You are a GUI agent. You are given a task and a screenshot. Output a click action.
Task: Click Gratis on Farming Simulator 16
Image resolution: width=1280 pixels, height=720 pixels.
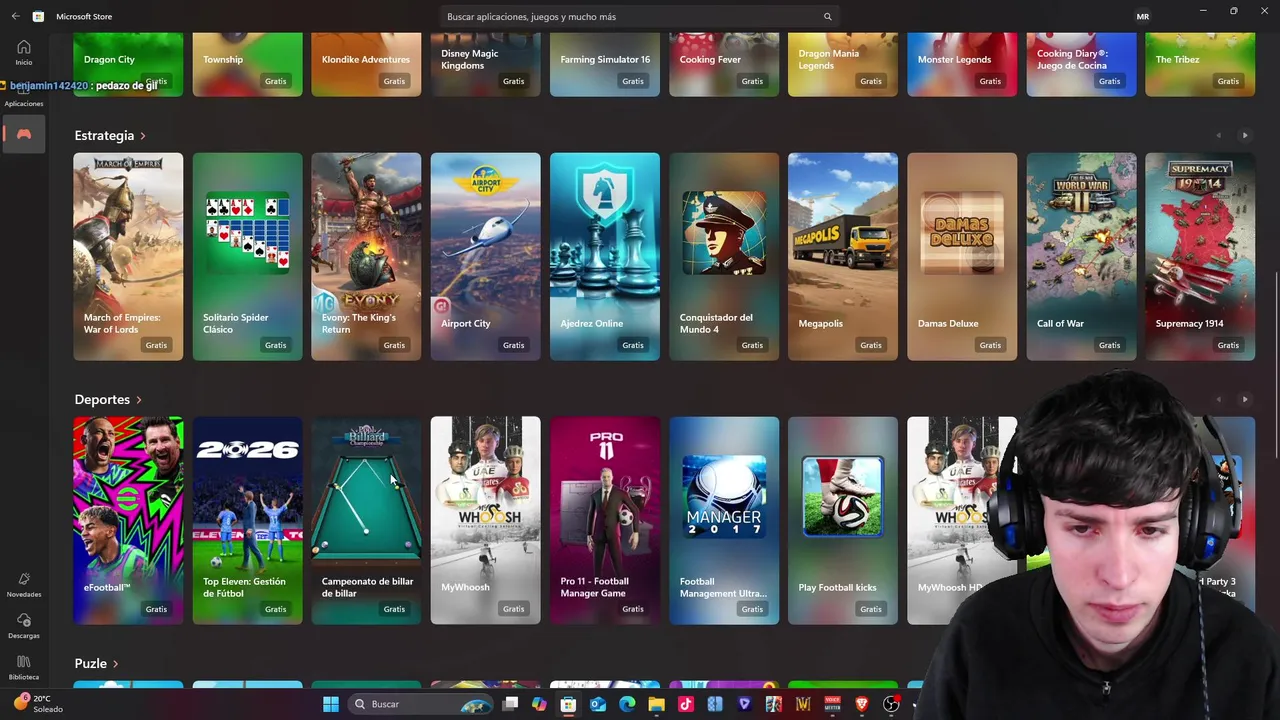click(x=633, y=81)
